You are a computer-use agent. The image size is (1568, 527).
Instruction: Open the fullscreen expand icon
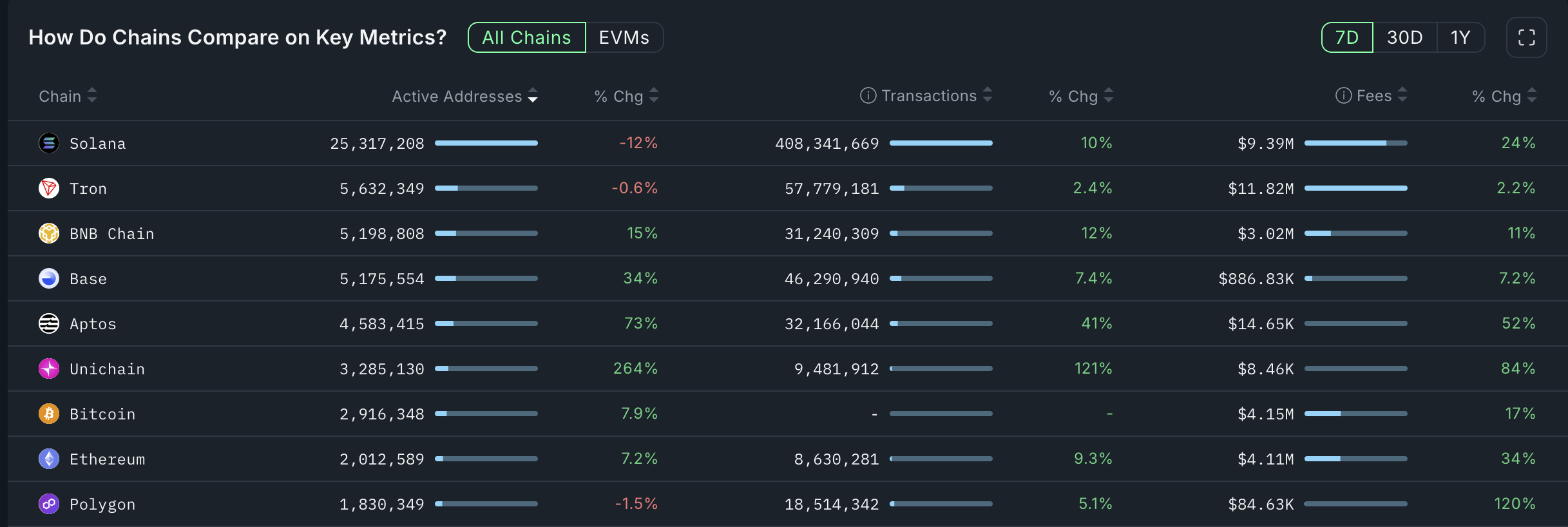coord(1526,37)
